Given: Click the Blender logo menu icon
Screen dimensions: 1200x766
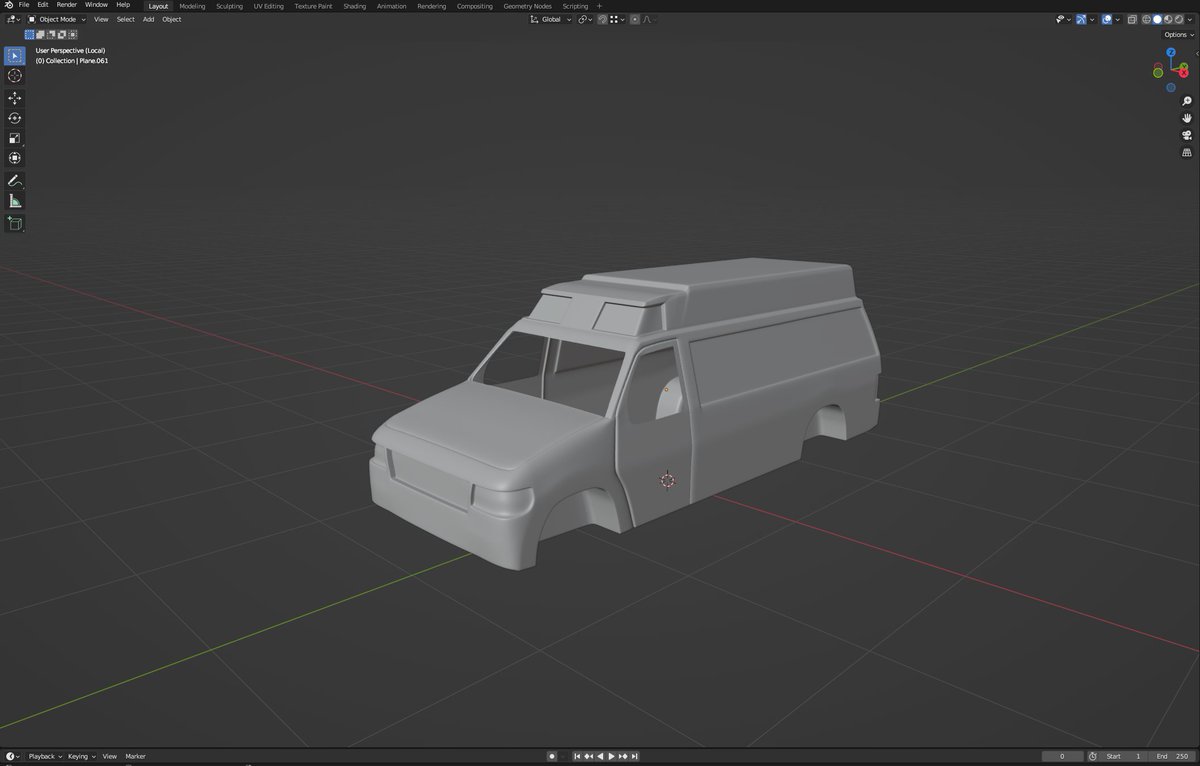Looking at the screenshot, I should coord(9,5).
